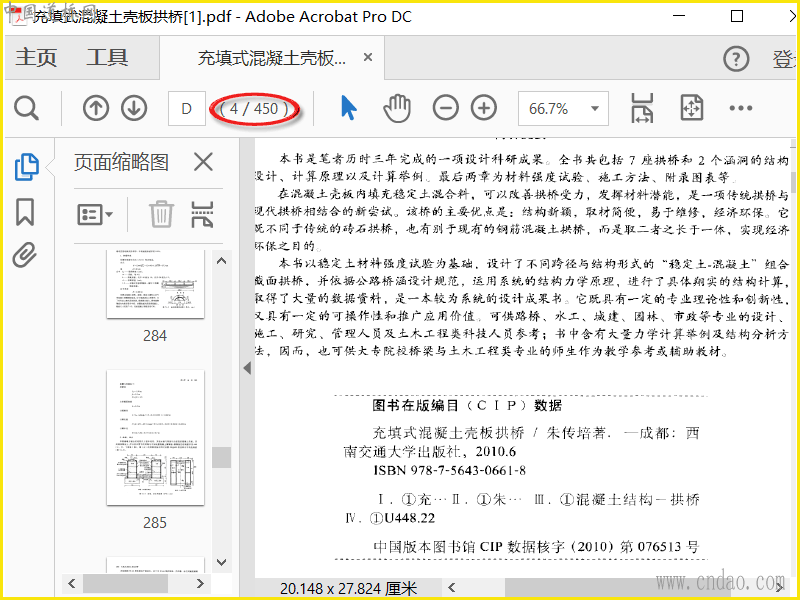Zoom out with minus button
This screenshot has height=600, width=800.
tap(445, 108)
